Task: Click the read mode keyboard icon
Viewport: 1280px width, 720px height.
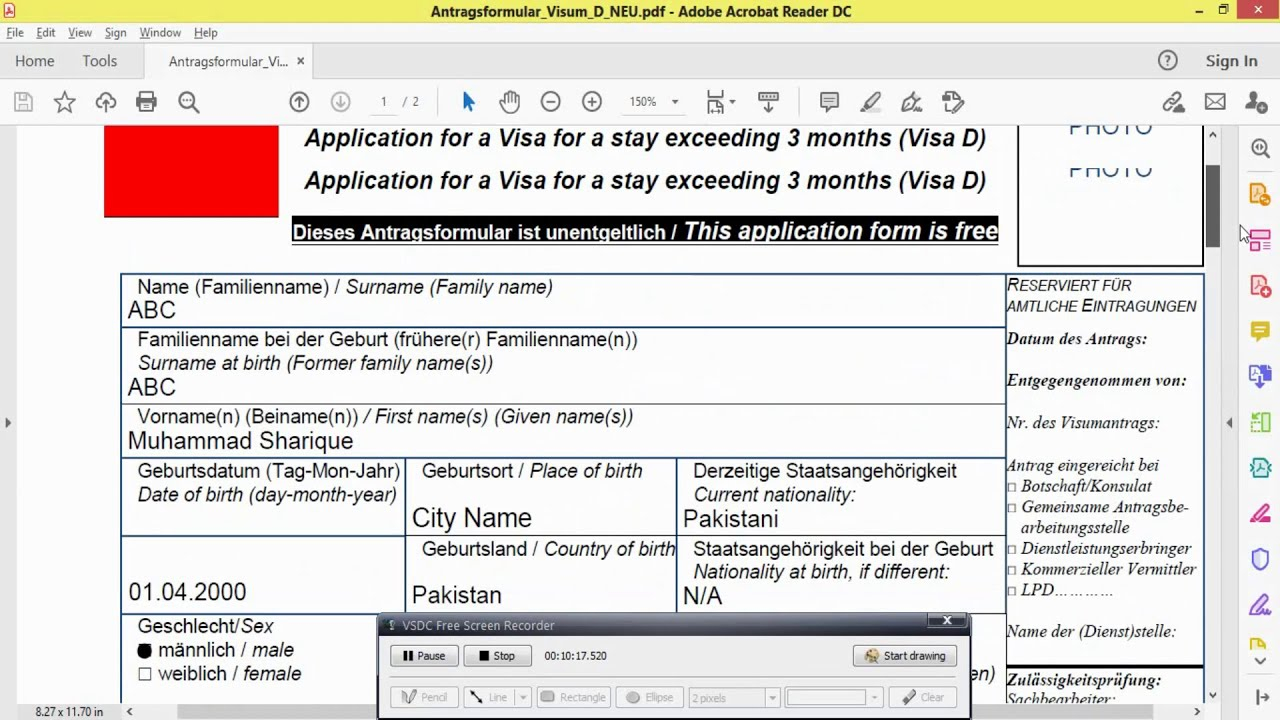Action: click(x=768, y=102)
